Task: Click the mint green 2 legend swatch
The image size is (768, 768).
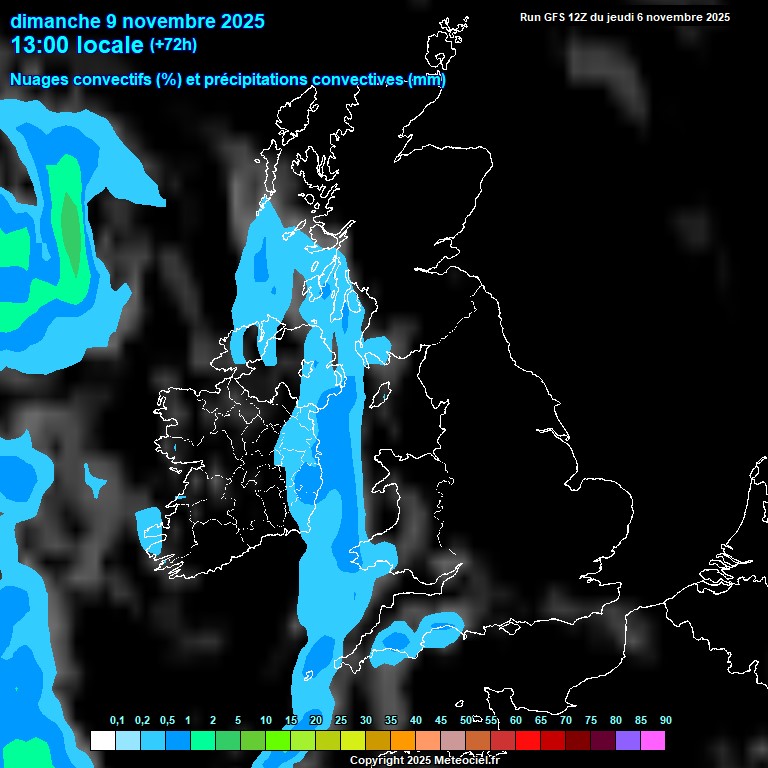Action: pyautogui.click(x=202, y=741)
